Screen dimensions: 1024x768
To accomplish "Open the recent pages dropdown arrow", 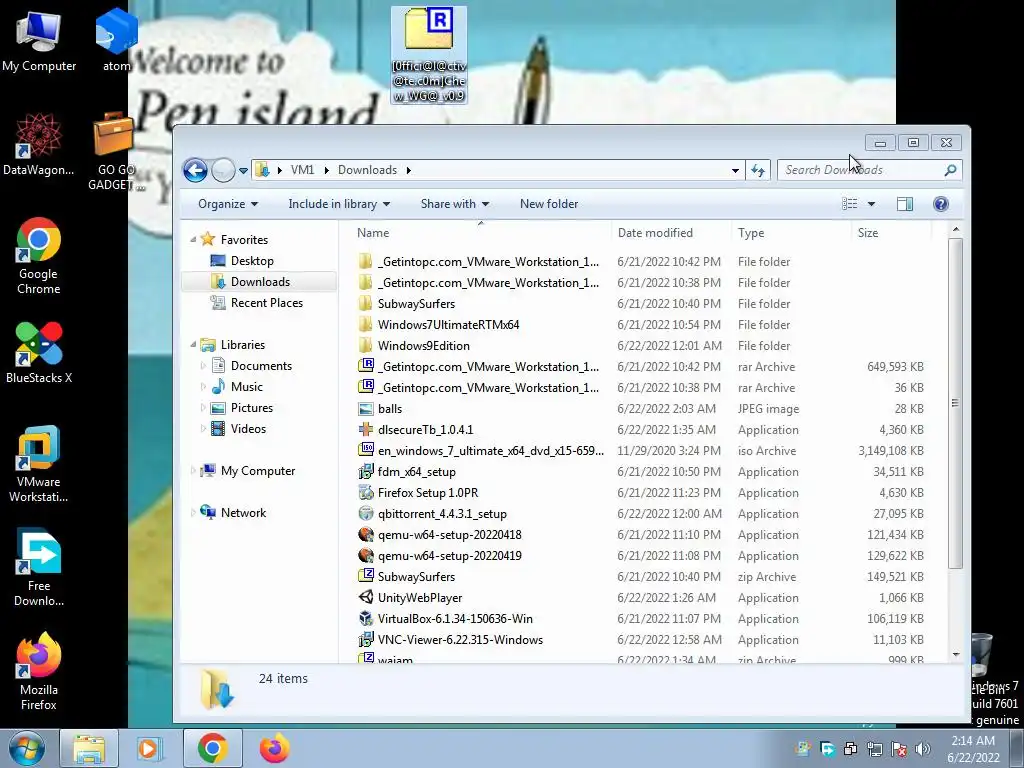I will tap(243, 170).
